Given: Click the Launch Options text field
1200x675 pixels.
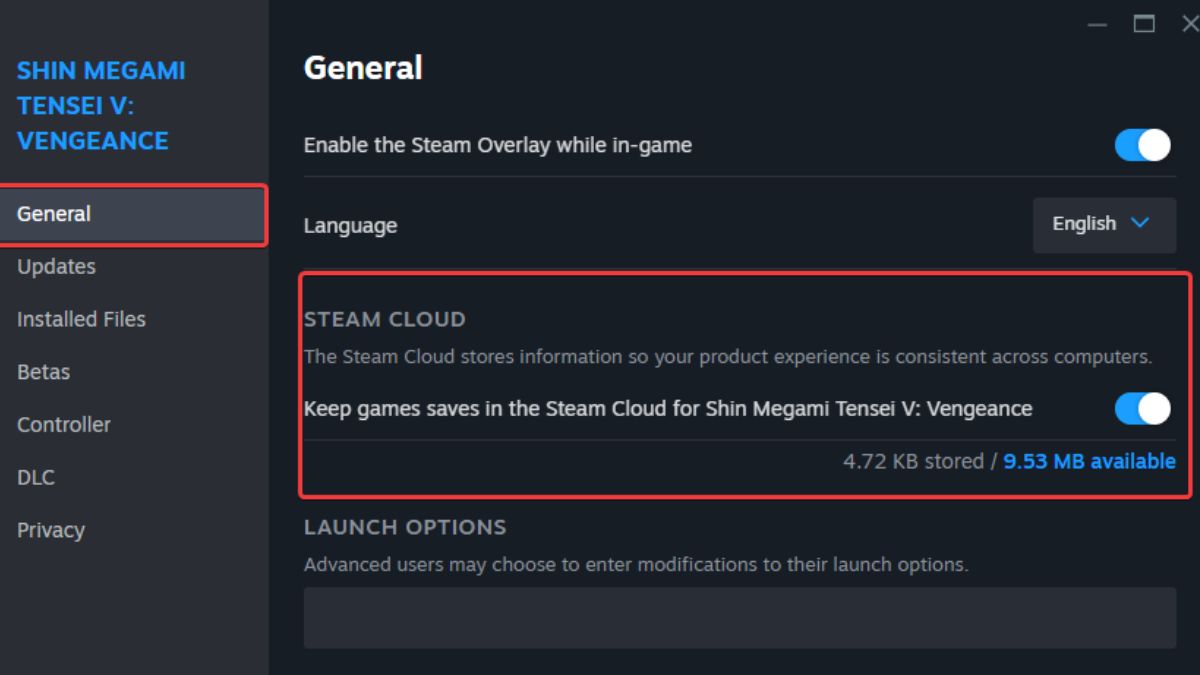Looking at the screenshot, I should coord(740,617).
